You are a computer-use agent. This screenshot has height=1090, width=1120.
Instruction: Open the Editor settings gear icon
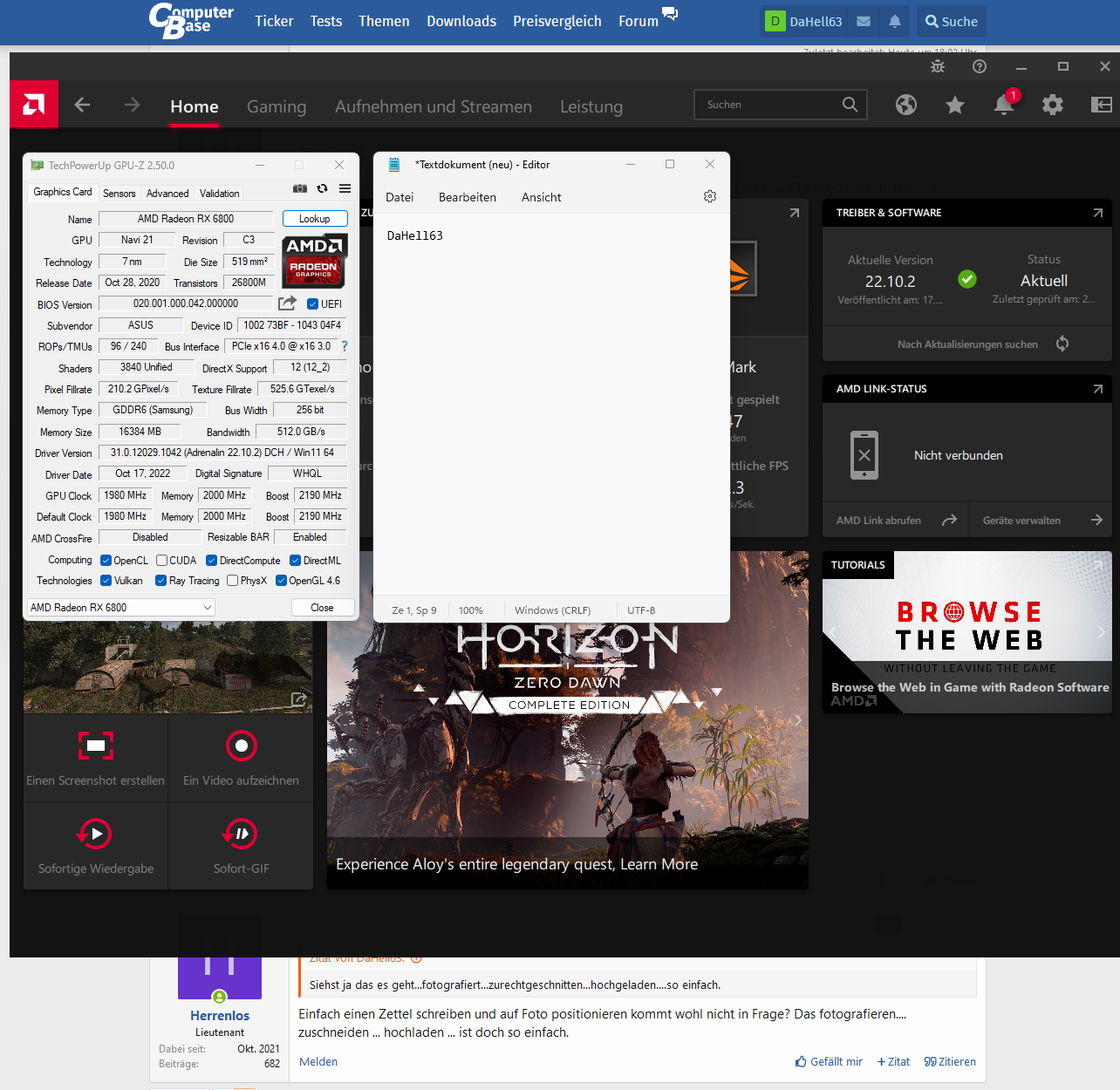pos(710,197)
